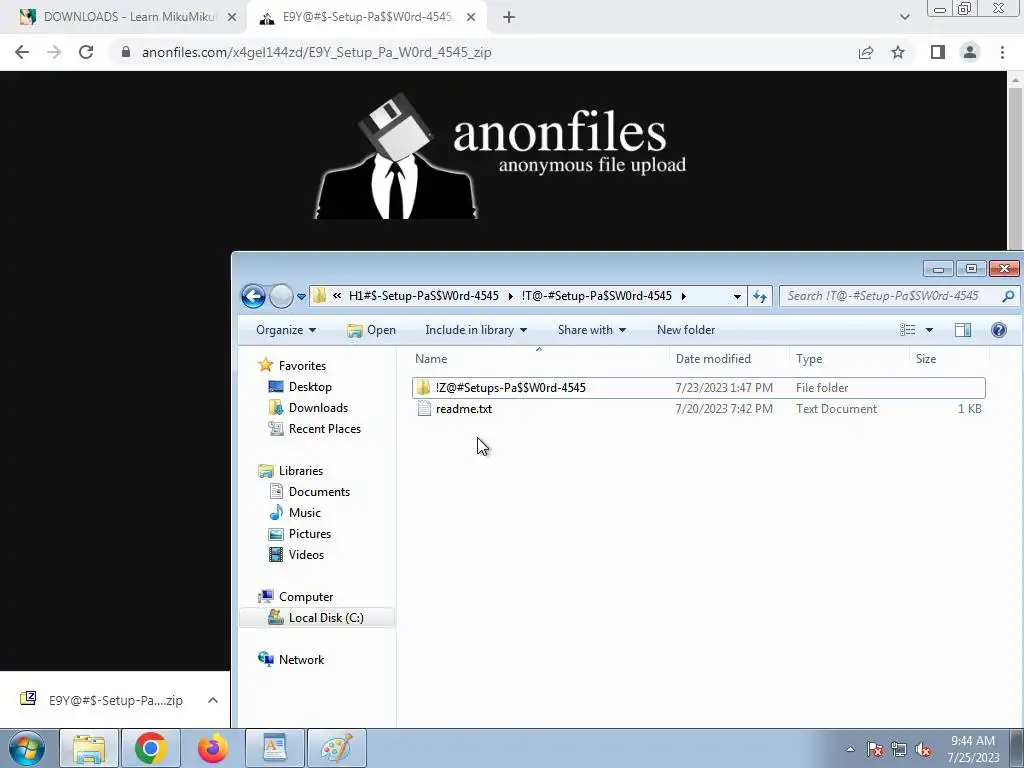The image size is (1024, 768).
Task: Switch to DOWNLOADS - Learn MikuMiku tab
Action: [125, 18]
